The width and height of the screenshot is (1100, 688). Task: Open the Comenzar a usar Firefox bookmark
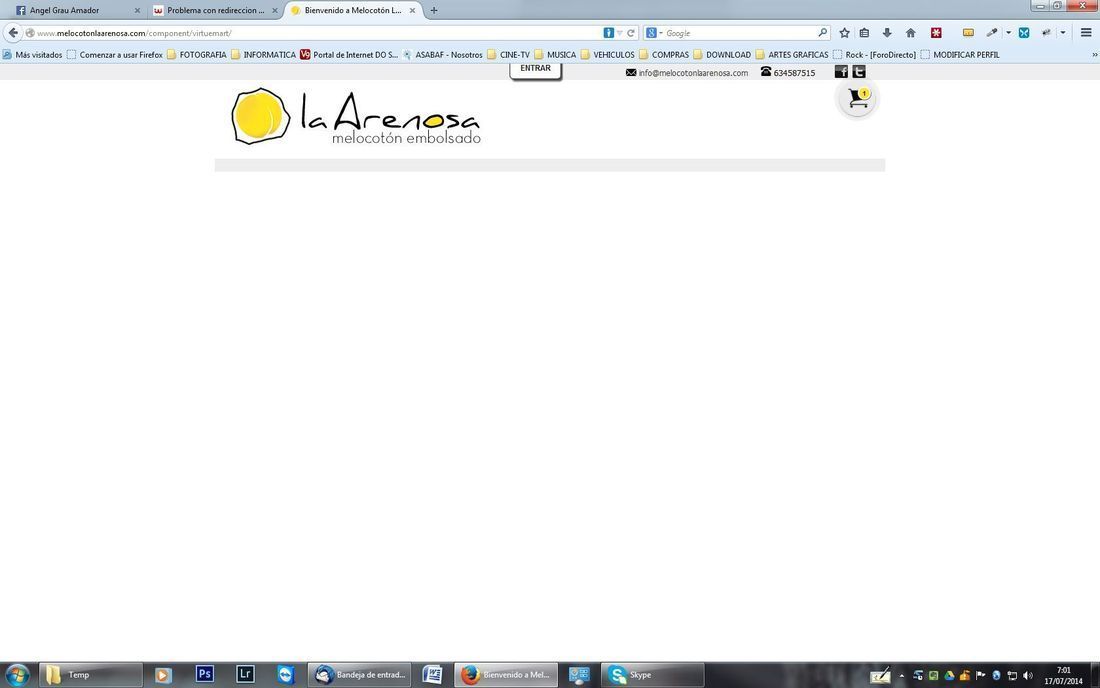click(114, 55)
